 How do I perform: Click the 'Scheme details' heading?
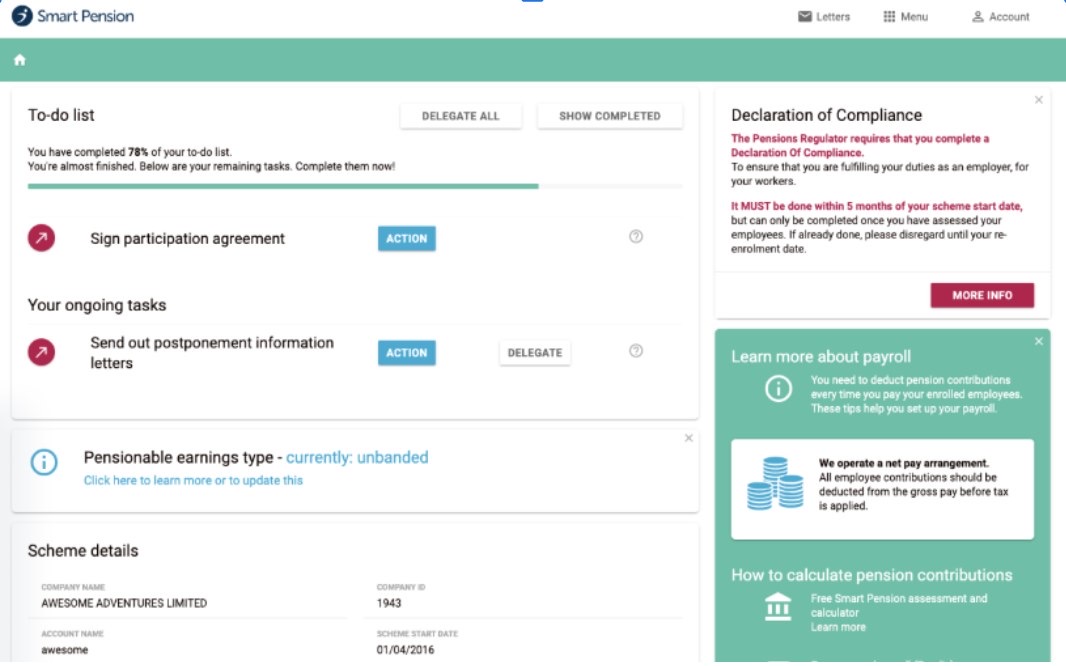(83, 550)
